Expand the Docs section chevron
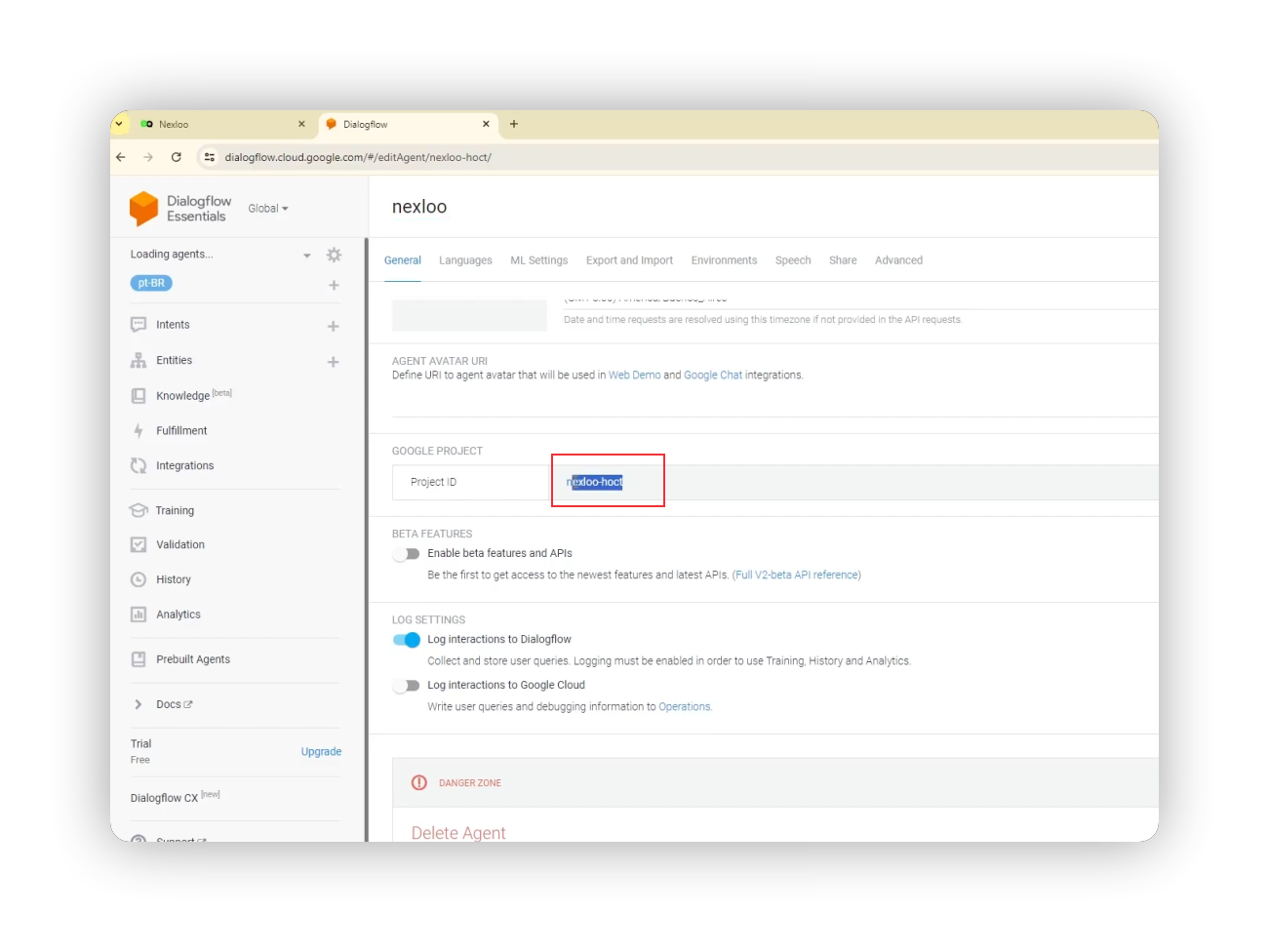1269x952 pixels. (139, 704)
